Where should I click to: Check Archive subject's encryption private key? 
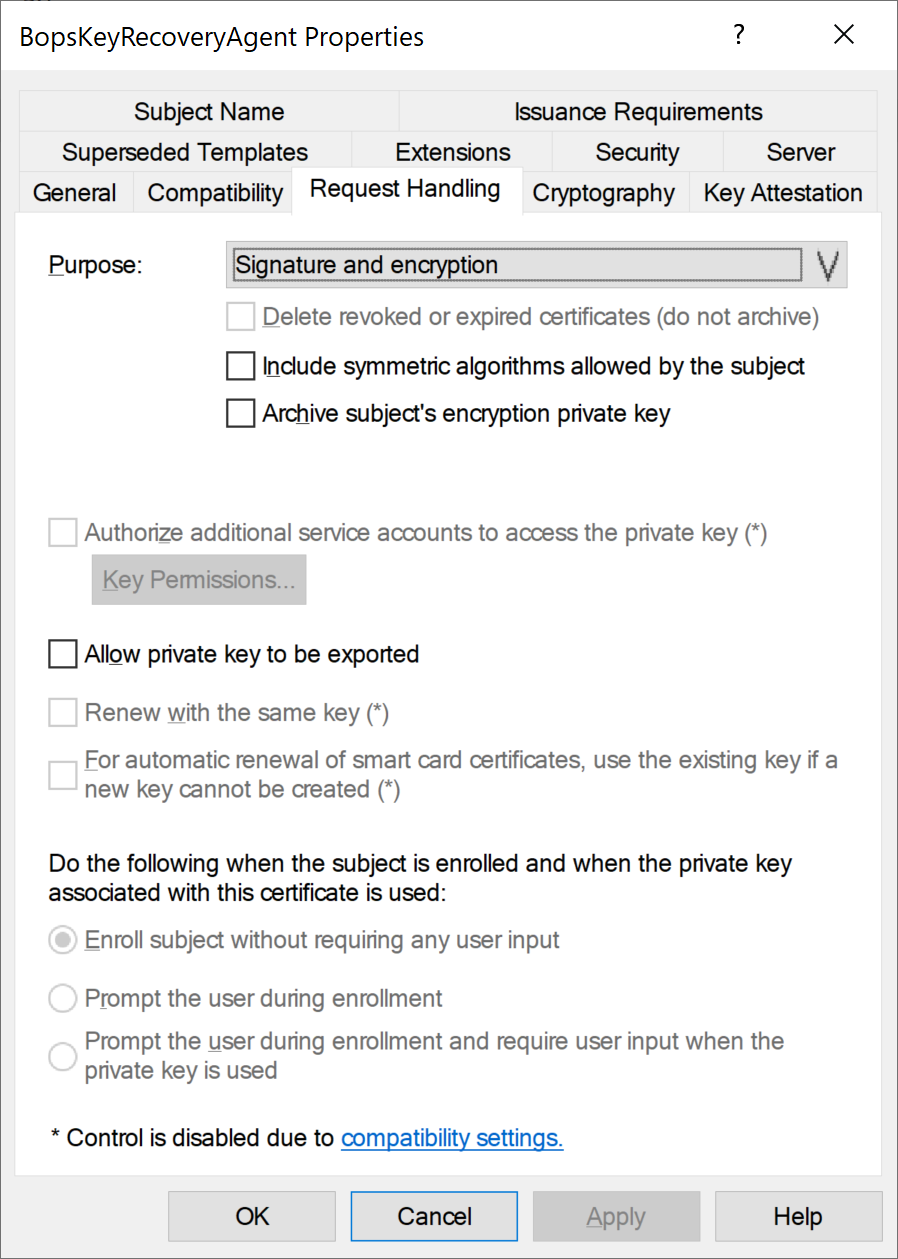click(241, 413)
